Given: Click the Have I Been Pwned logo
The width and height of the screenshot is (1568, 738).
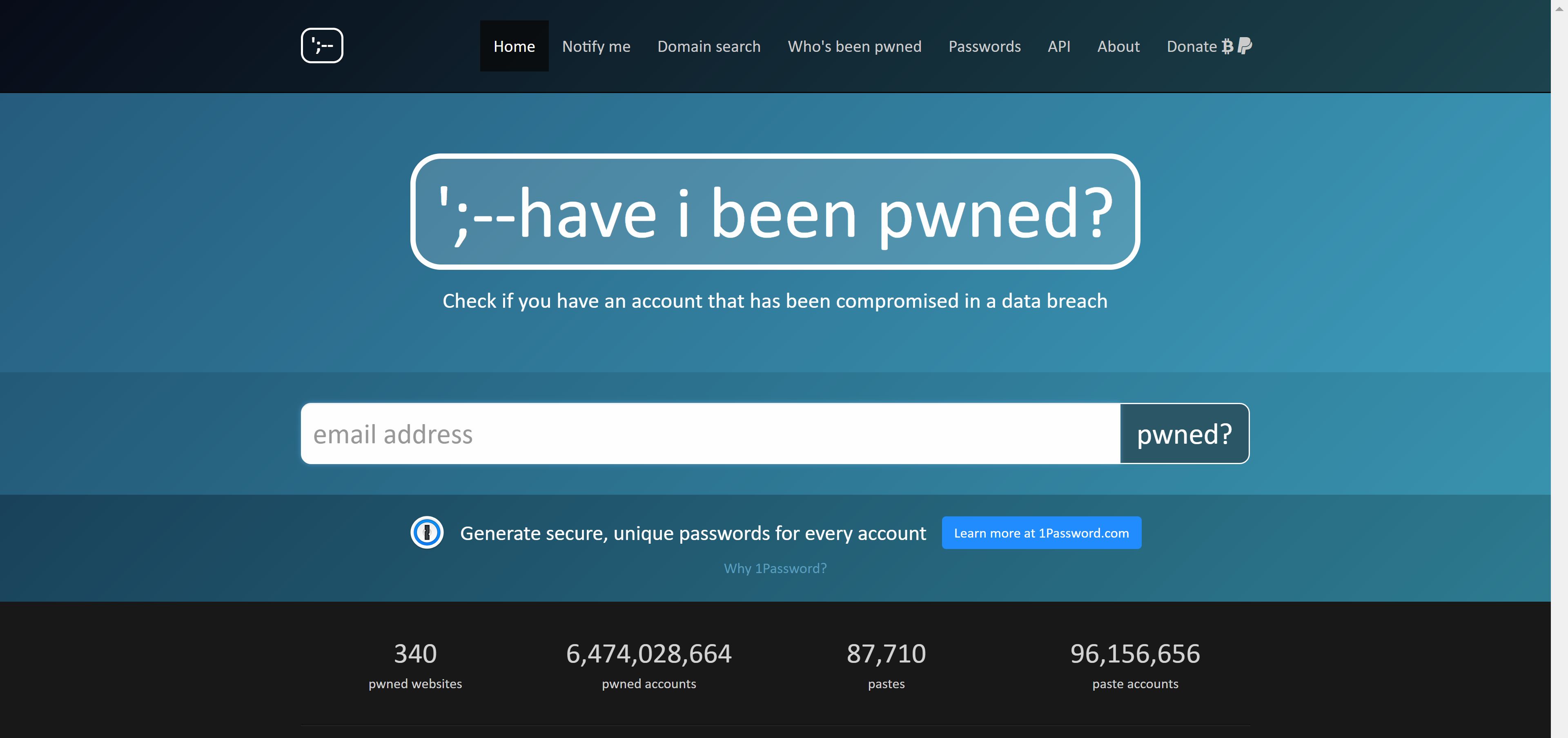Looking at the screenshot, I should point(322,45).
